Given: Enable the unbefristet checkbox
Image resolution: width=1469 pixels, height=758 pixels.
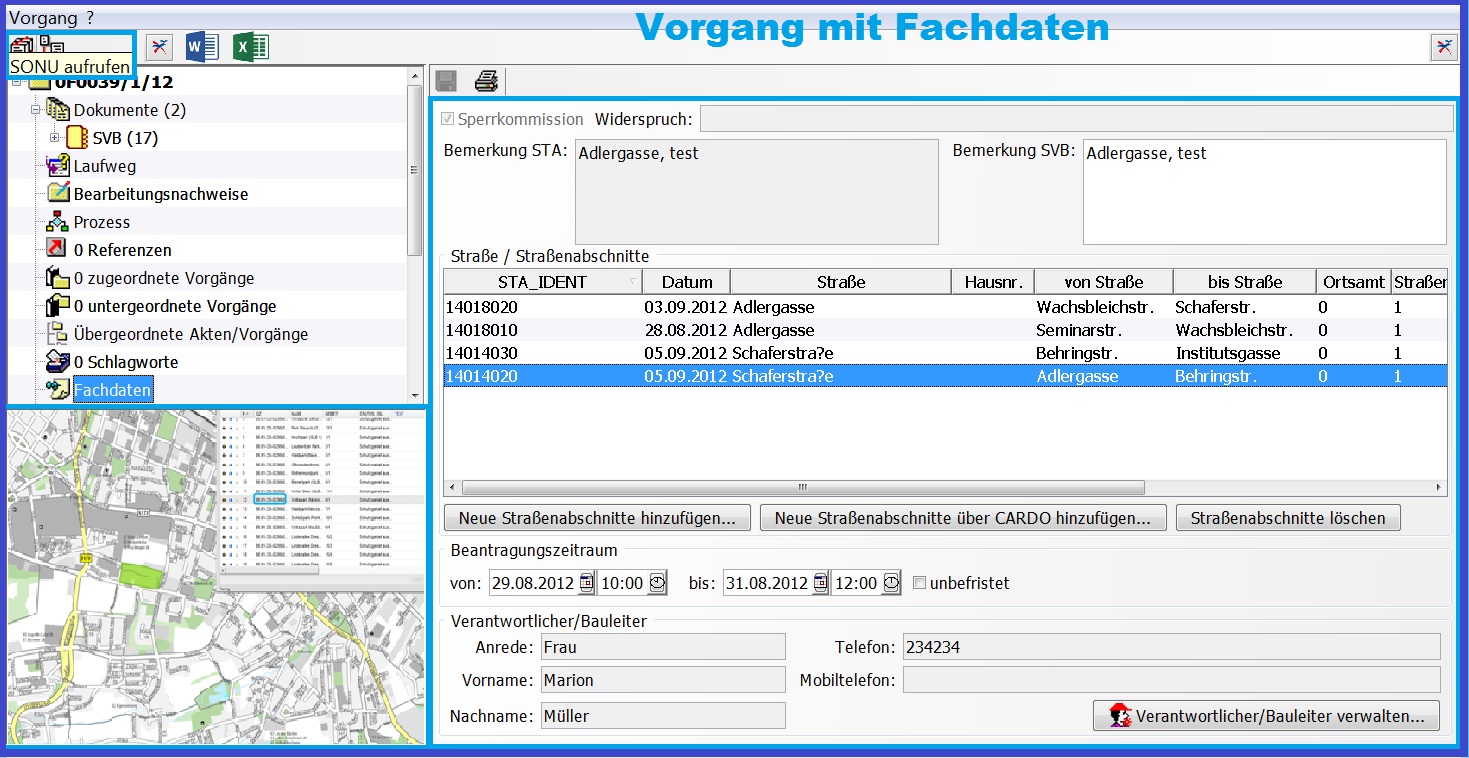Looking at the screenshot, I should [x=919, y=583].
